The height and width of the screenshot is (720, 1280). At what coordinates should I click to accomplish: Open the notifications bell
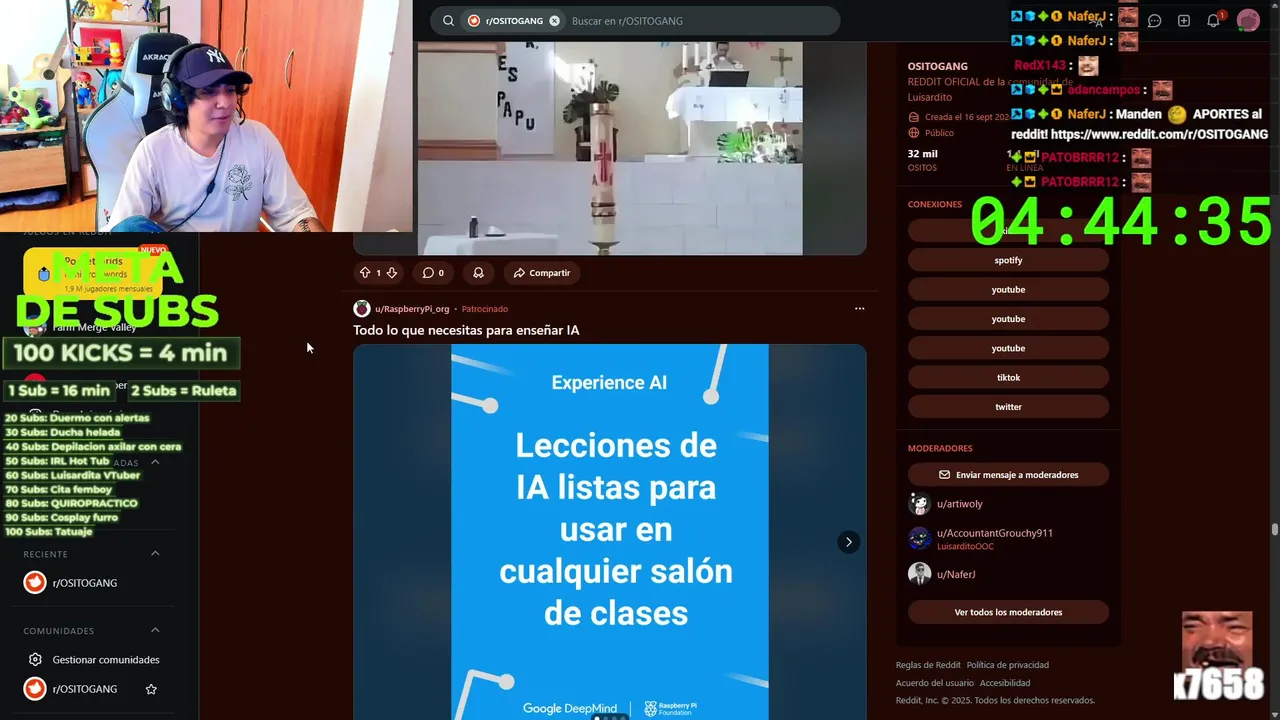[x=1213, y=20]
